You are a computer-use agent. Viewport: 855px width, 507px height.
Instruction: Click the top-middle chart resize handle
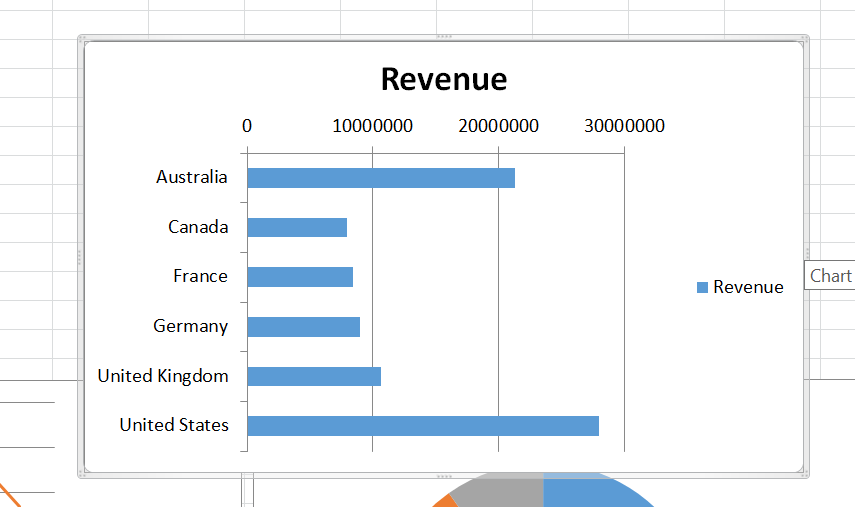click(x=443, y=38)
